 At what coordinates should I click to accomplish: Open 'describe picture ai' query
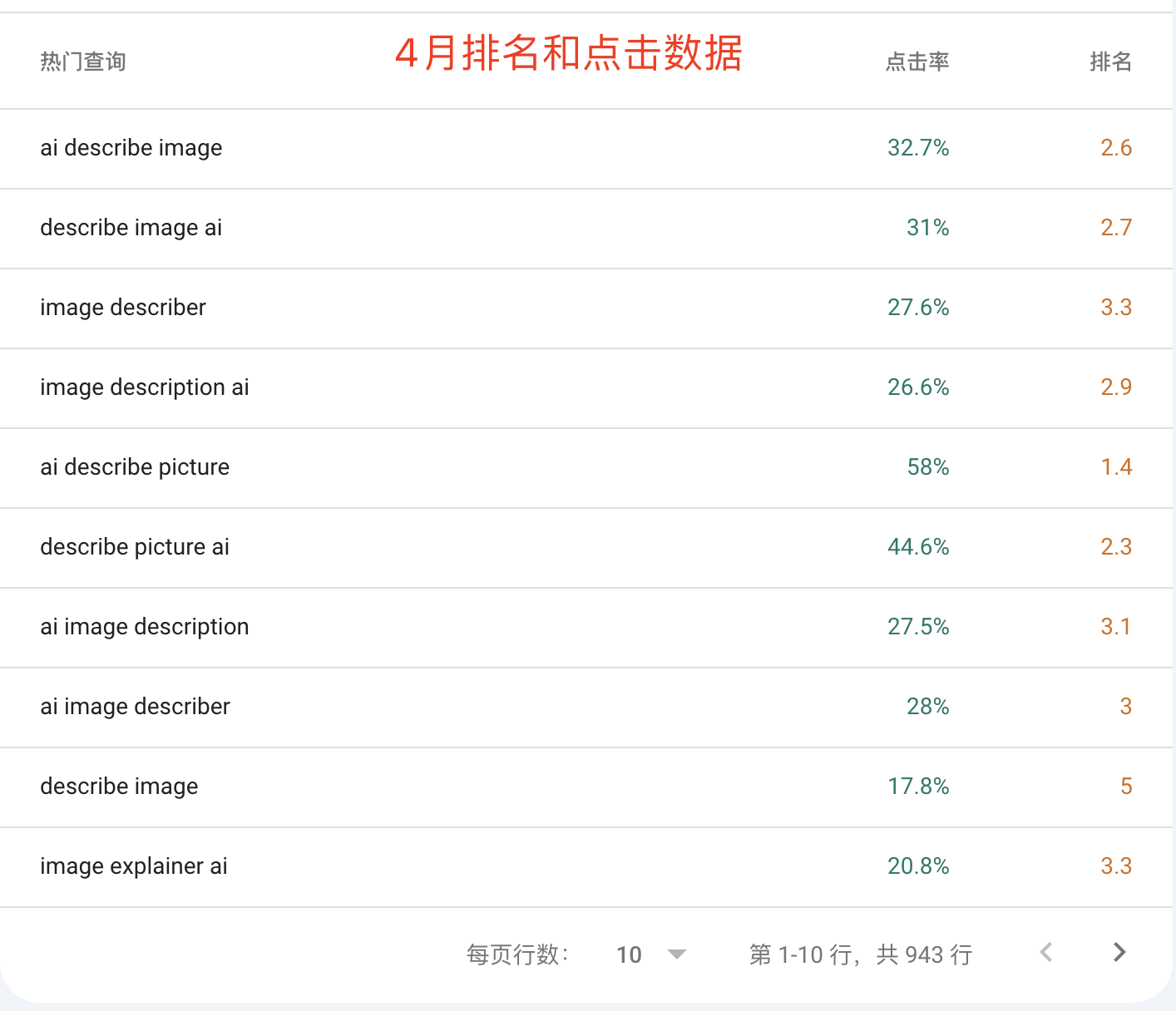click(586, 548)
